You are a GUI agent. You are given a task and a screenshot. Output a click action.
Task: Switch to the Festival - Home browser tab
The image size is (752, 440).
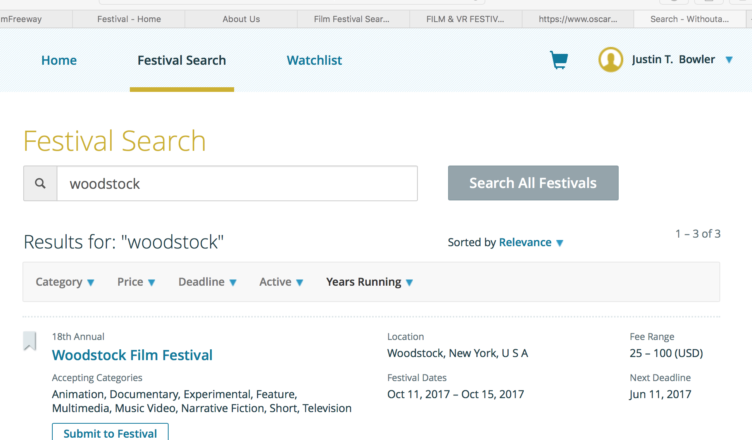tap(128, 19)
